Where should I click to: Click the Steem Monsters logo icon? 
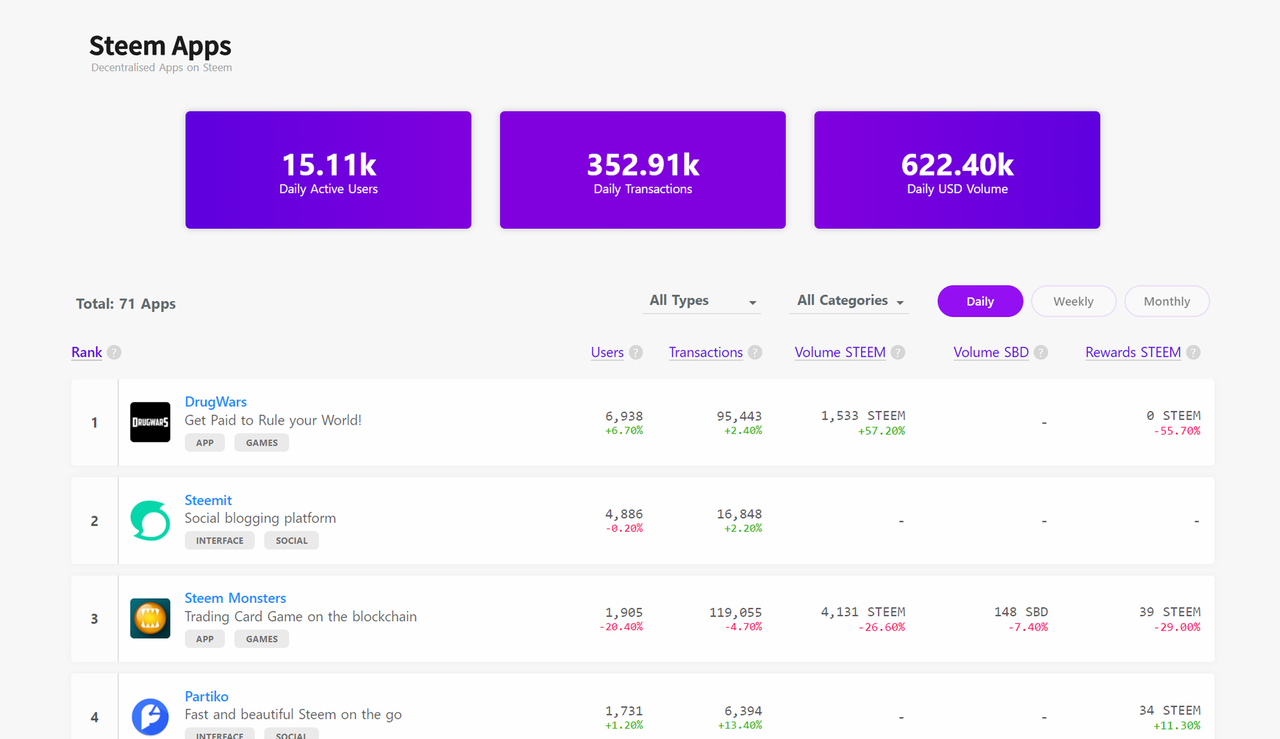pyautogui.click(x=150, y=618)
